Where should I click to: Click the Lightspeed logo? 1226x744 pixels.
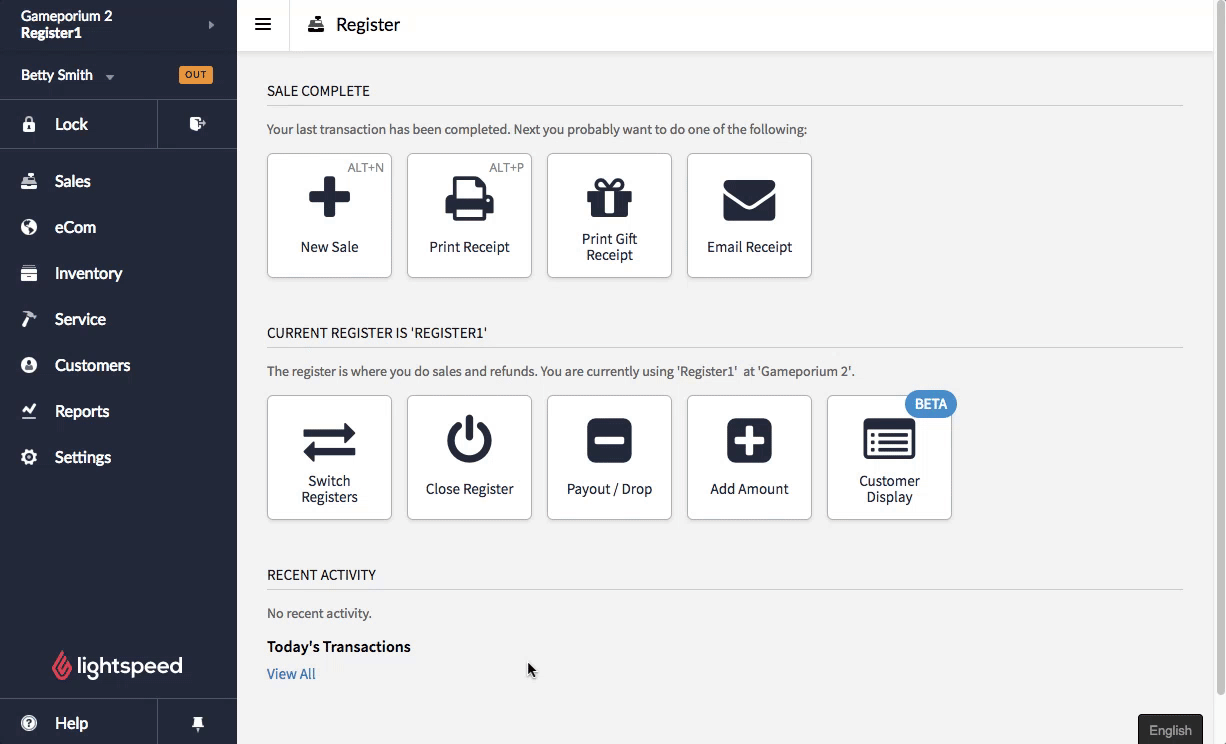(x=117, y=666)
